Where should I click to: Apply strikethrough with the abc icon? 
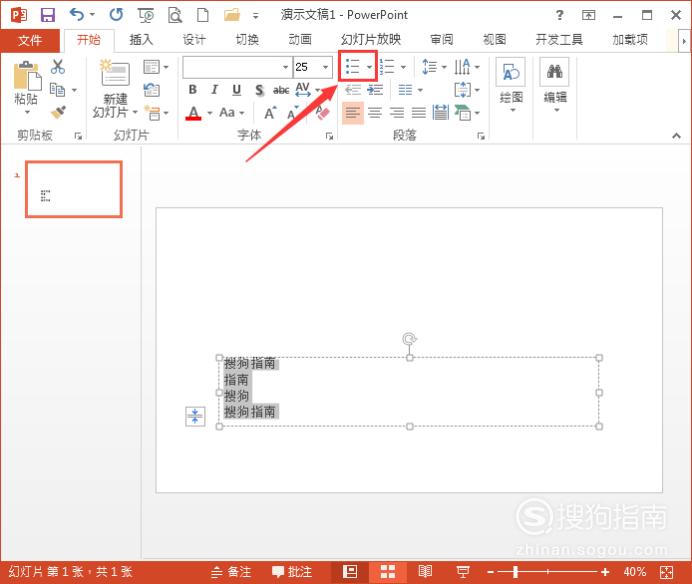tap(281, 90)
